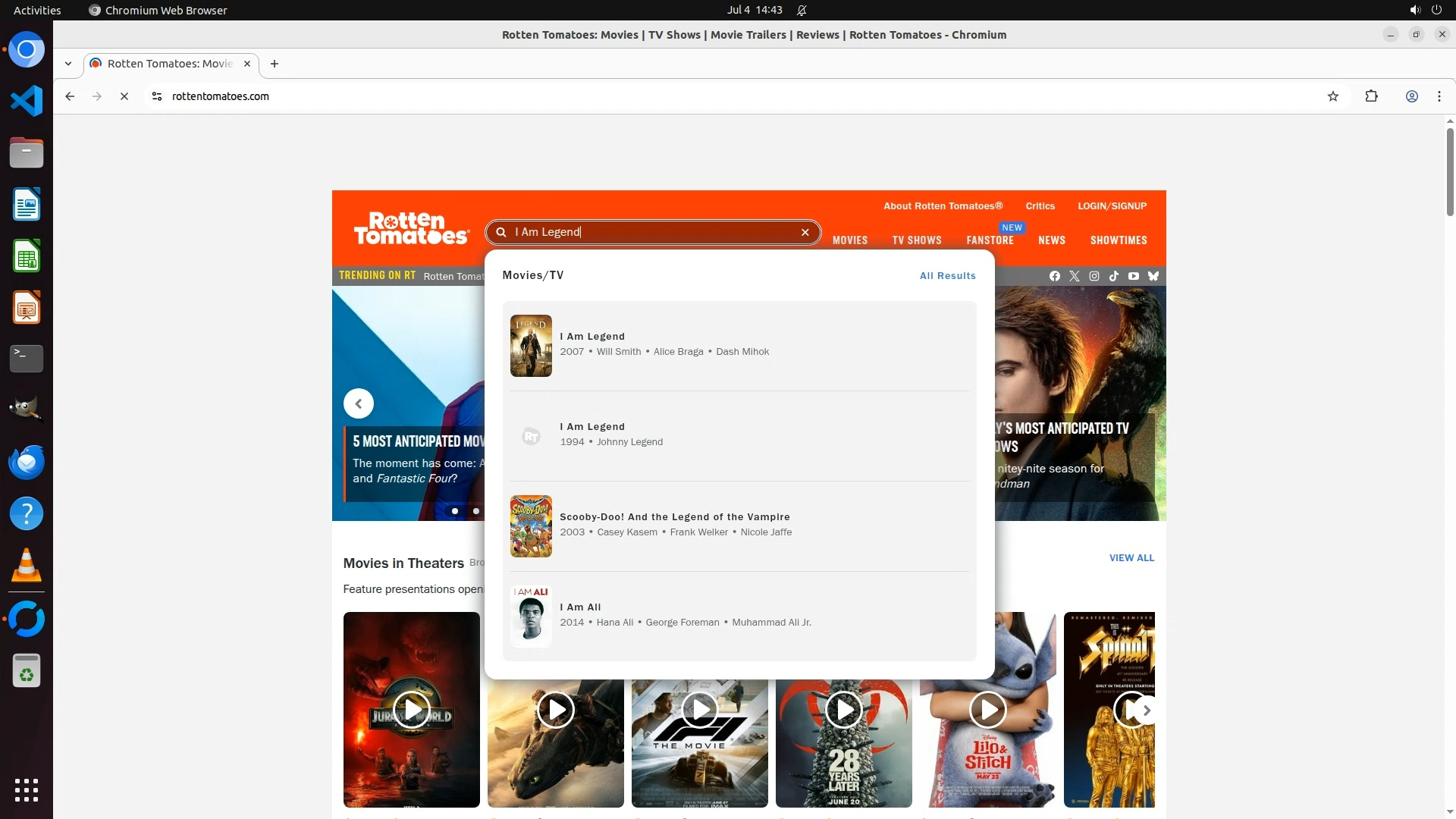The height and width of the screenshot is (819, 1456).
Task: Click LOGIN/SIGNUP link
Action: [1112, 206]
